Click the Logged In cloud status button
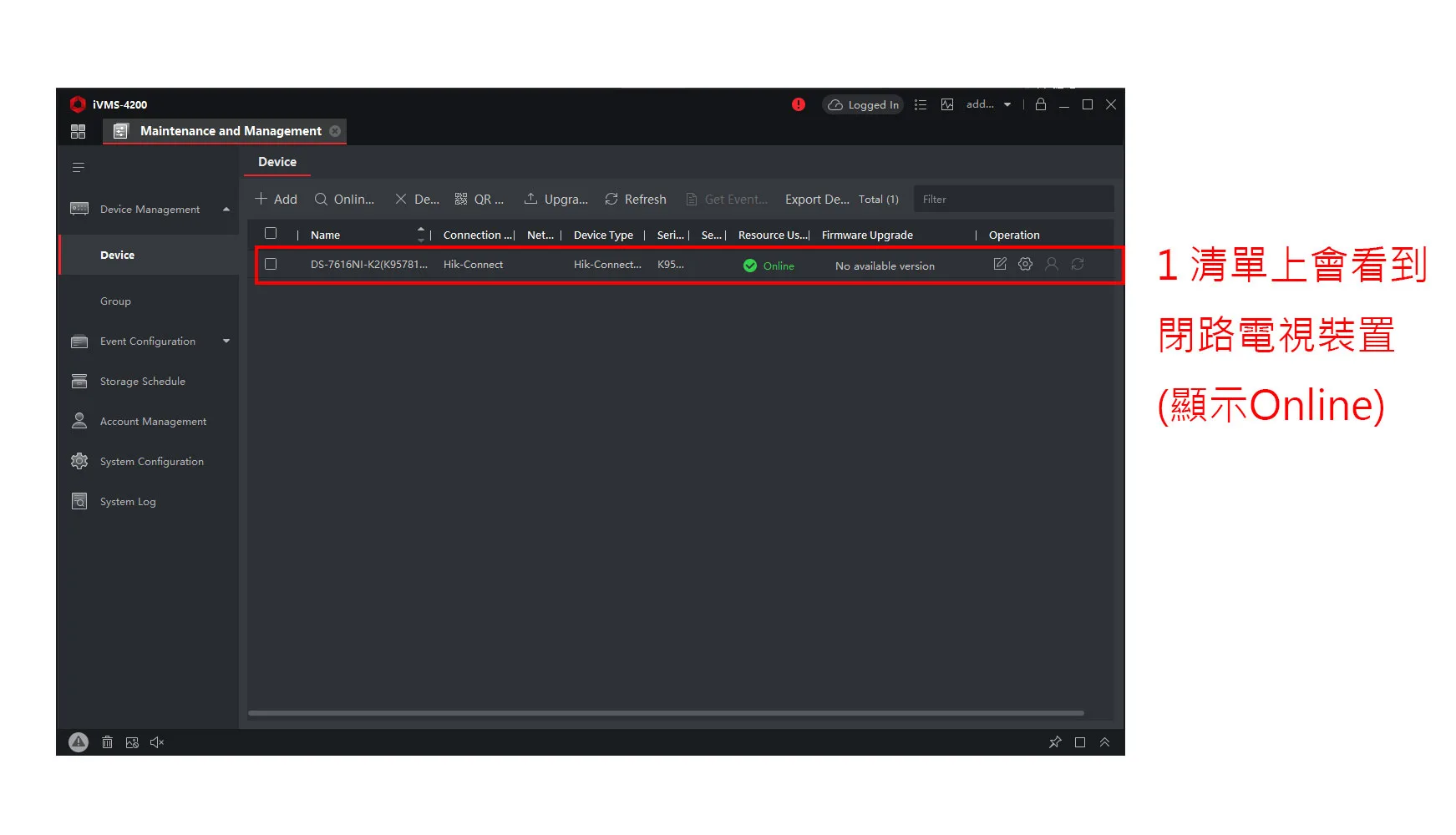Image resolution: width=1456 pixels, height=835 pixels. click(x=863, y=104)
